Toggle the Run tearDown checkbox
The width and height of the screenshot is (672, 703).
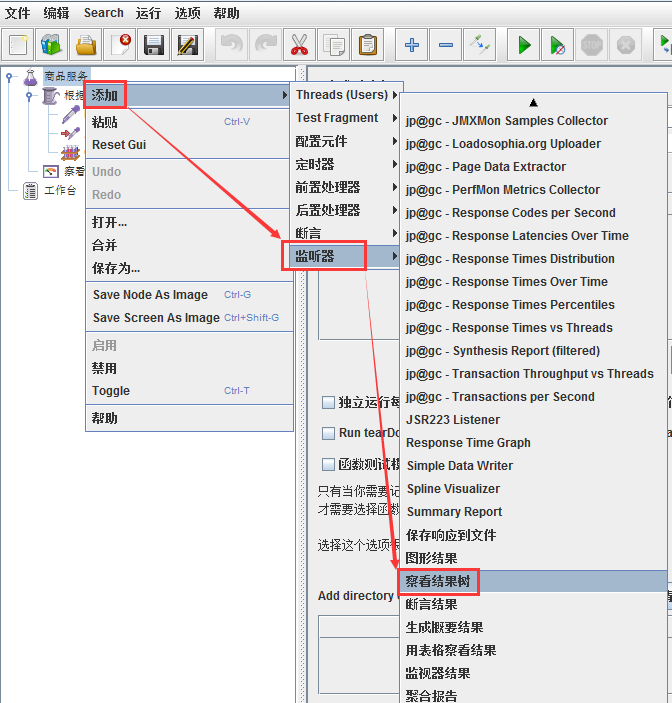tap(328, 434)
